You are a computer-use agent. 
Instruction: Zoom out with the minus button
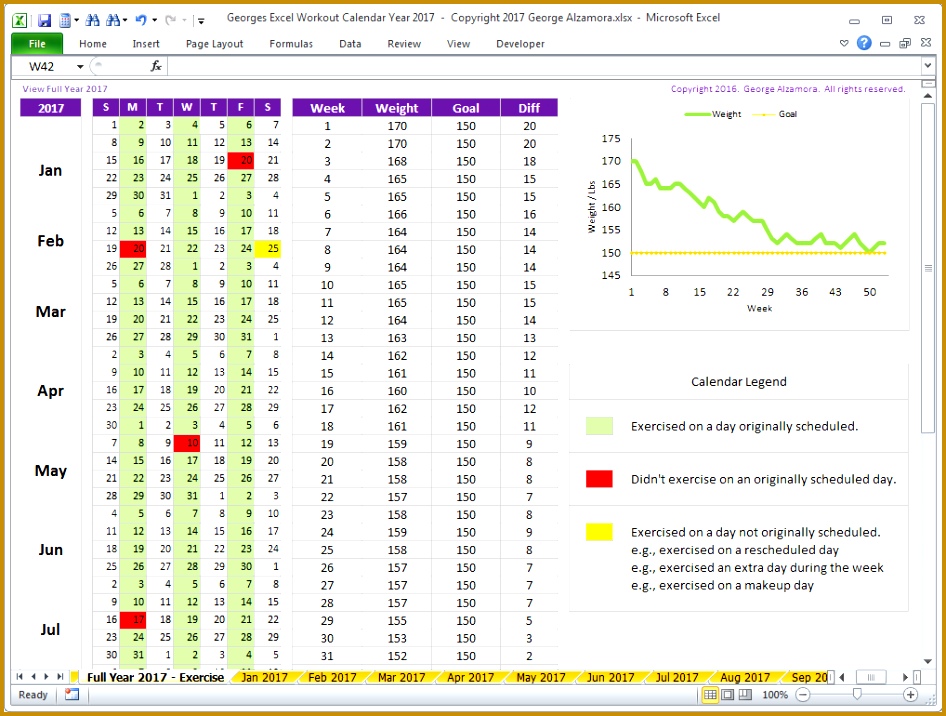pos(803,695)
